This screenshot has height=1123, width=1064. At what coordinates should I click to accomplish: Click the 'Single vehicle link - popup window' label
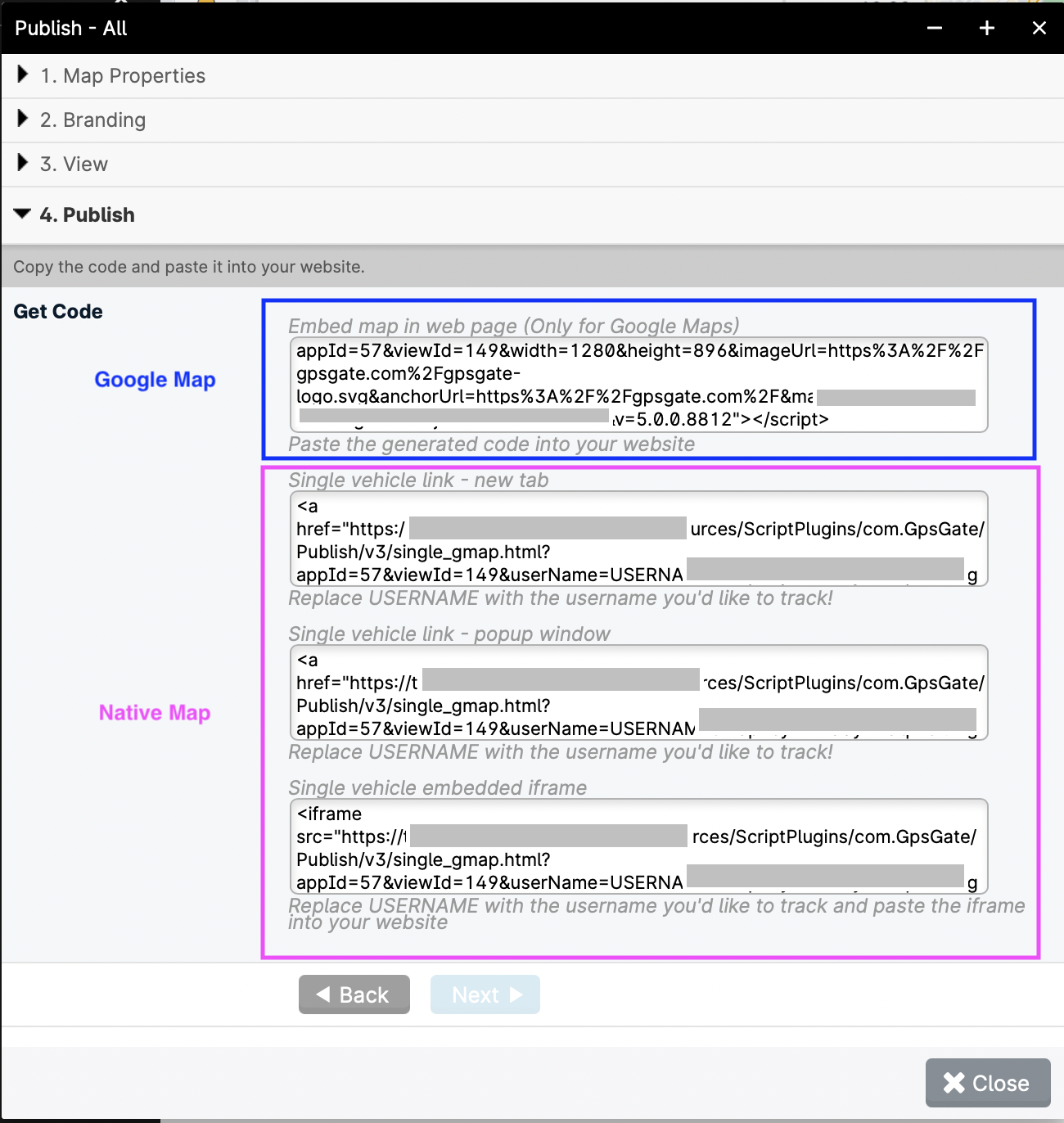point(449,634)
